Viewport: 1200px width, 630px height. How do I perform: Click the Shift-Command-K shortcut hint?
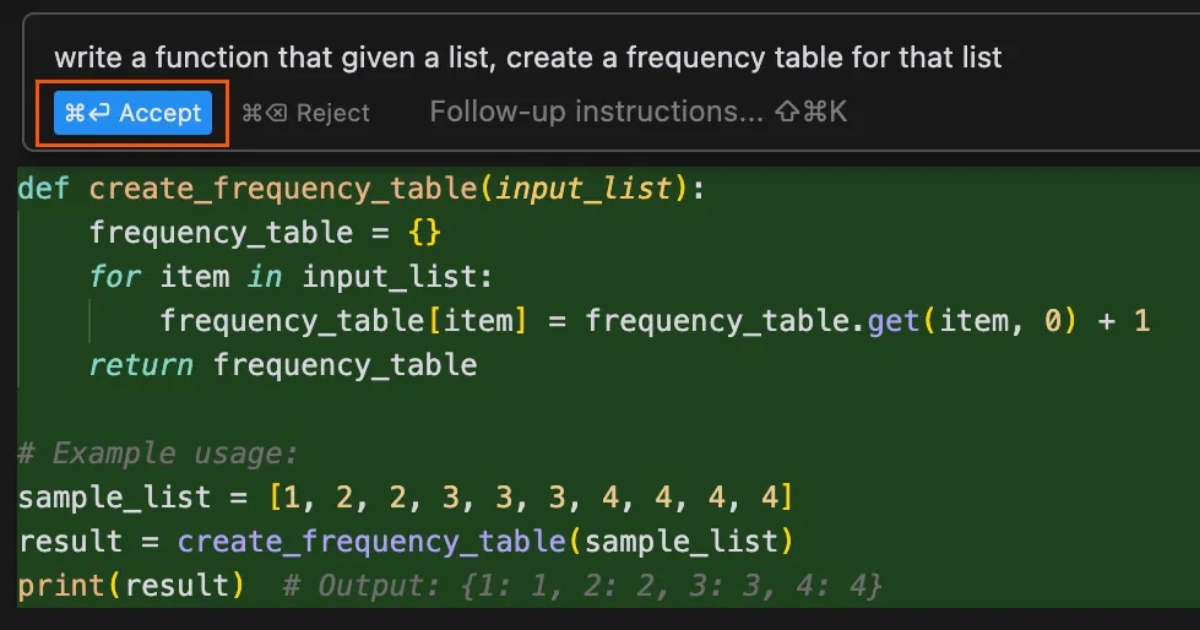coord(811,112)
